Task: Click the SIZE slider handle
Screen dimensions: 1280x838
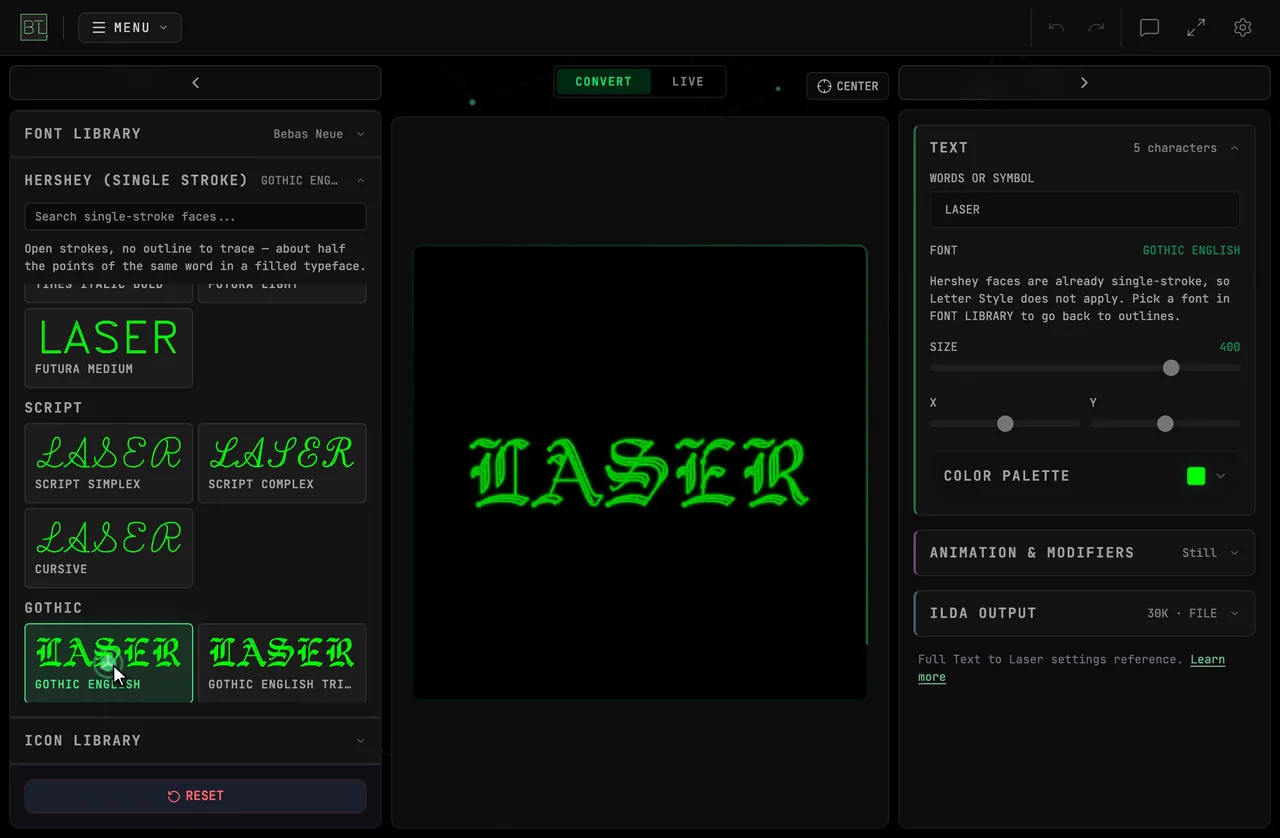Action: (1171, 368)
